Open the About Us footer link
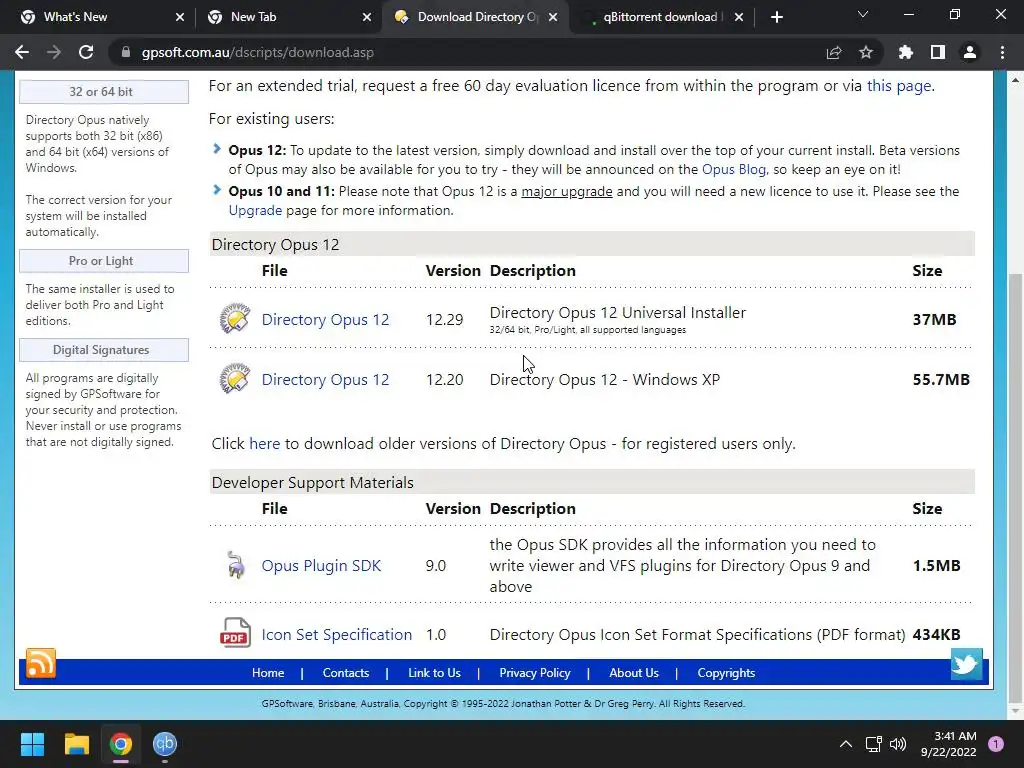The height and width of the screenshot is (768, 1024). point(633,673)
